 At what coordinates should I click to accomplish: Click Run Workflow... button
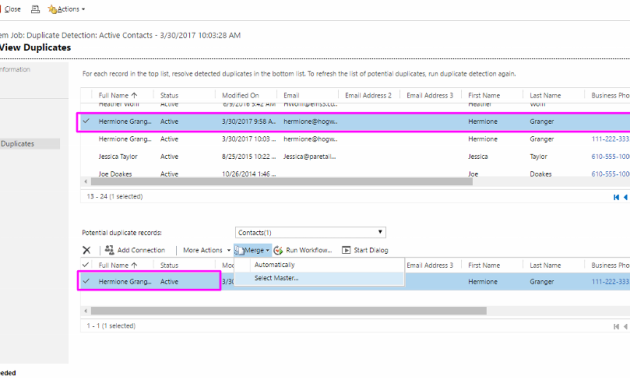[x=303, y=250]
